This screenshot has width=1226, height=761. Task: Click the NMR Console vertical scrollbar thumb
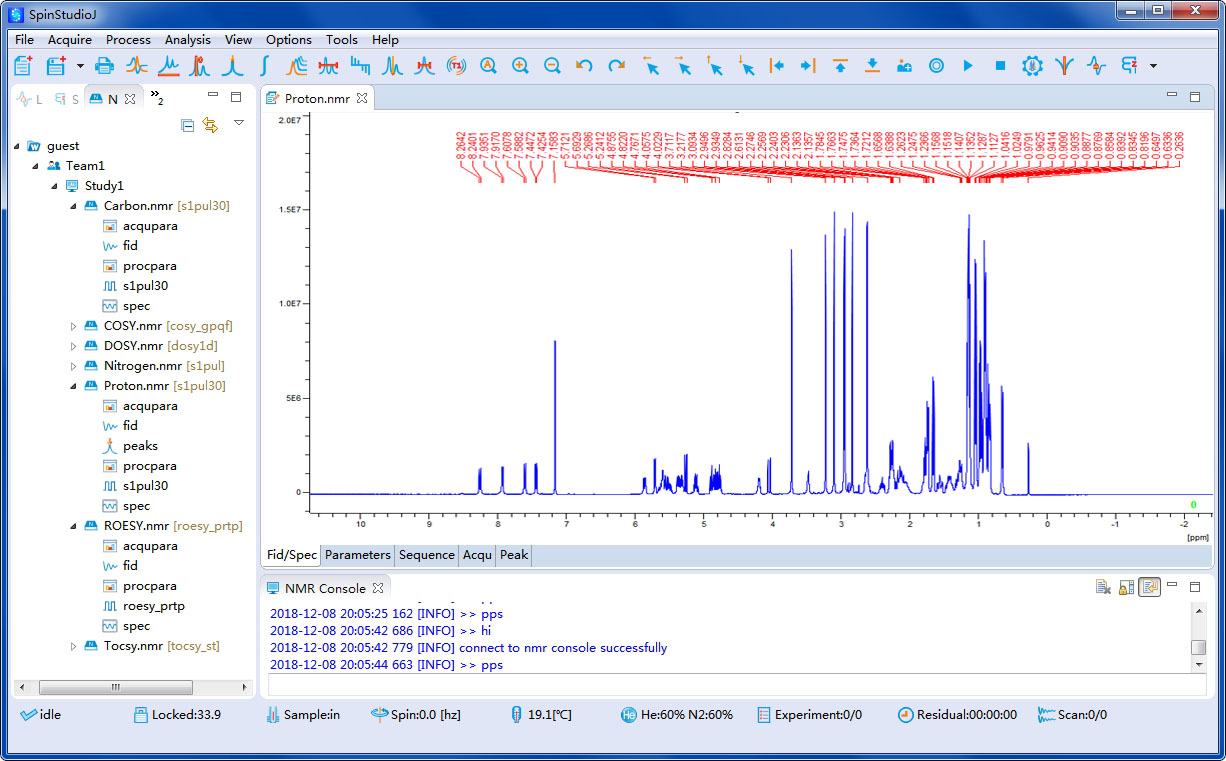pos(1199,647)
